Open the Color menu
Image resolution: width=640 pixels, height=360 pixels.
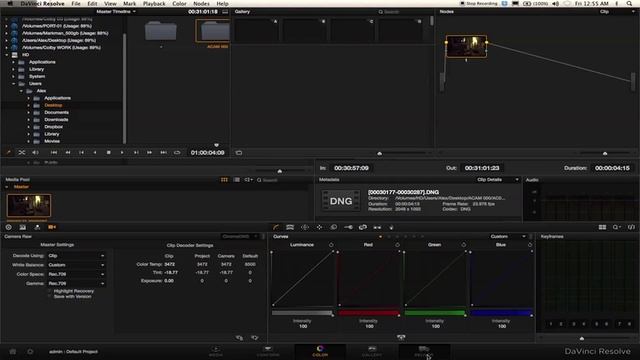[x=179, y=3]
